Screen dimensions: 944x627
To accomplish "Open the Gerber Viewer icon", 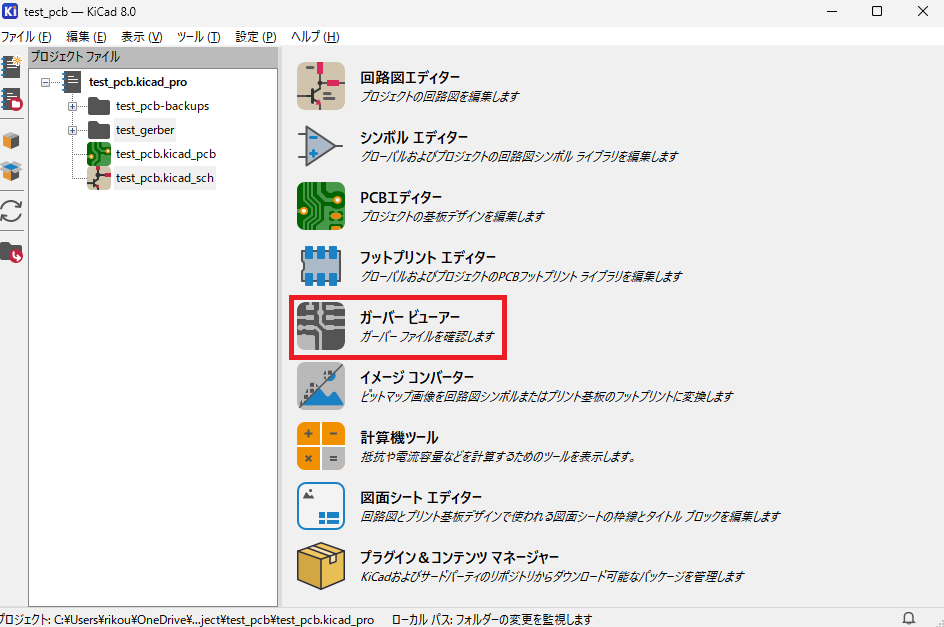I will click(321, 326).
